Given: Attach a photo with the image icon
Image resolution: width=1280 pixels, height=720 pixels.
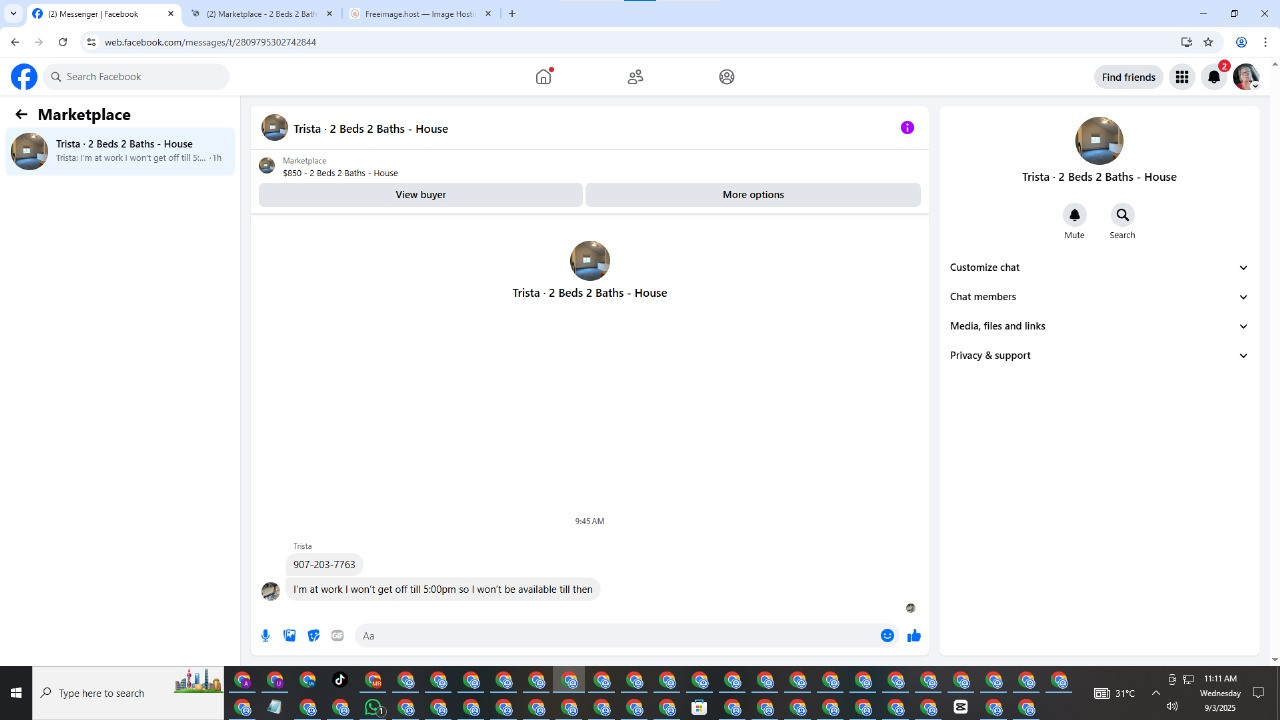Looking at the screenshot, I should pyautogui.click(x=289, y=636).
